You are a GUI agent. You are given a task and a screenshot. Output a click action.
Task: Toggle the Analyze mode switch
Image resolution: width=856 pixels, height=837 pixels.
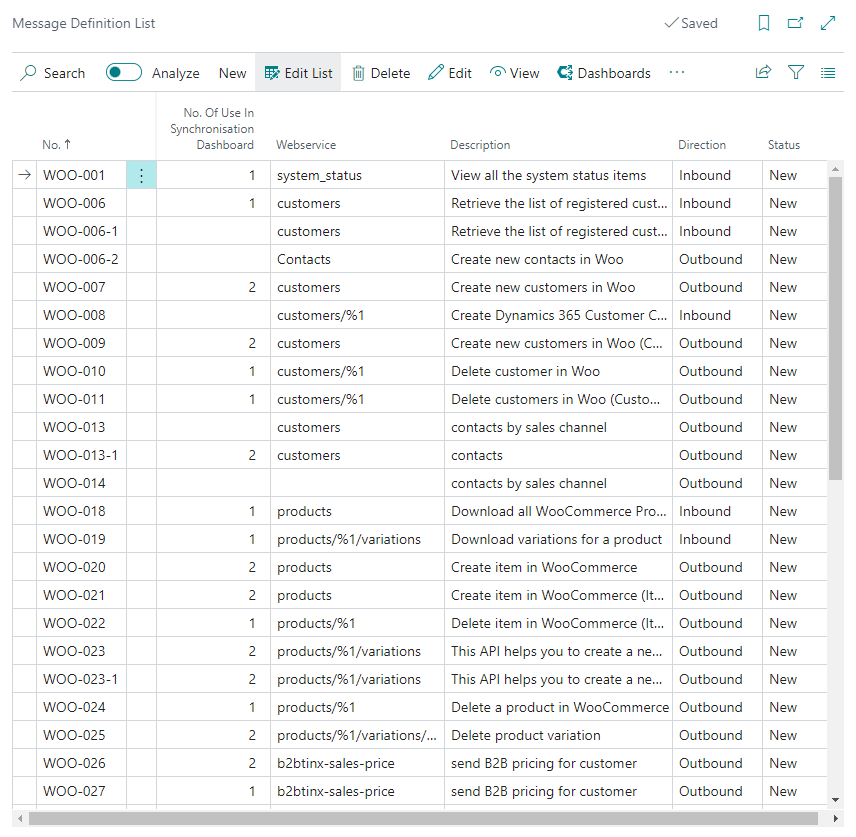coord(124,73)
